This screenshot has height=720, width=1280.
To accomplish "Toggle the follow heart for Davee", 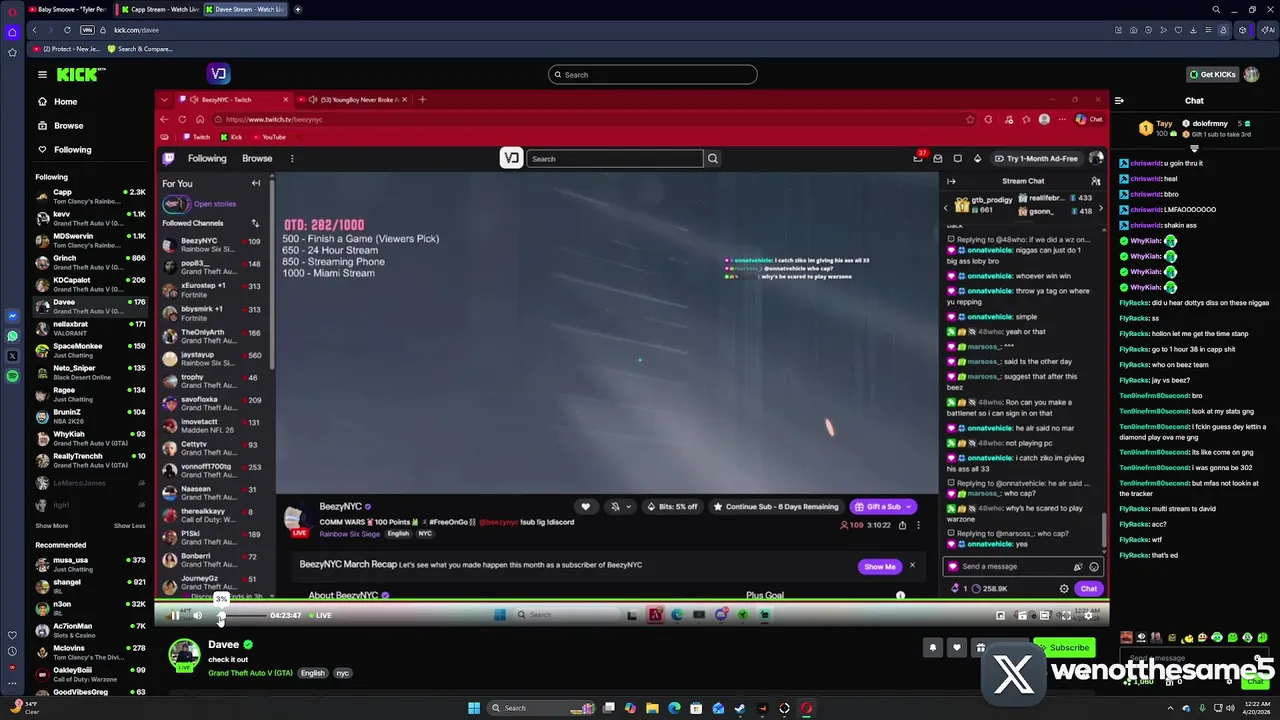I will pos(956,647).
